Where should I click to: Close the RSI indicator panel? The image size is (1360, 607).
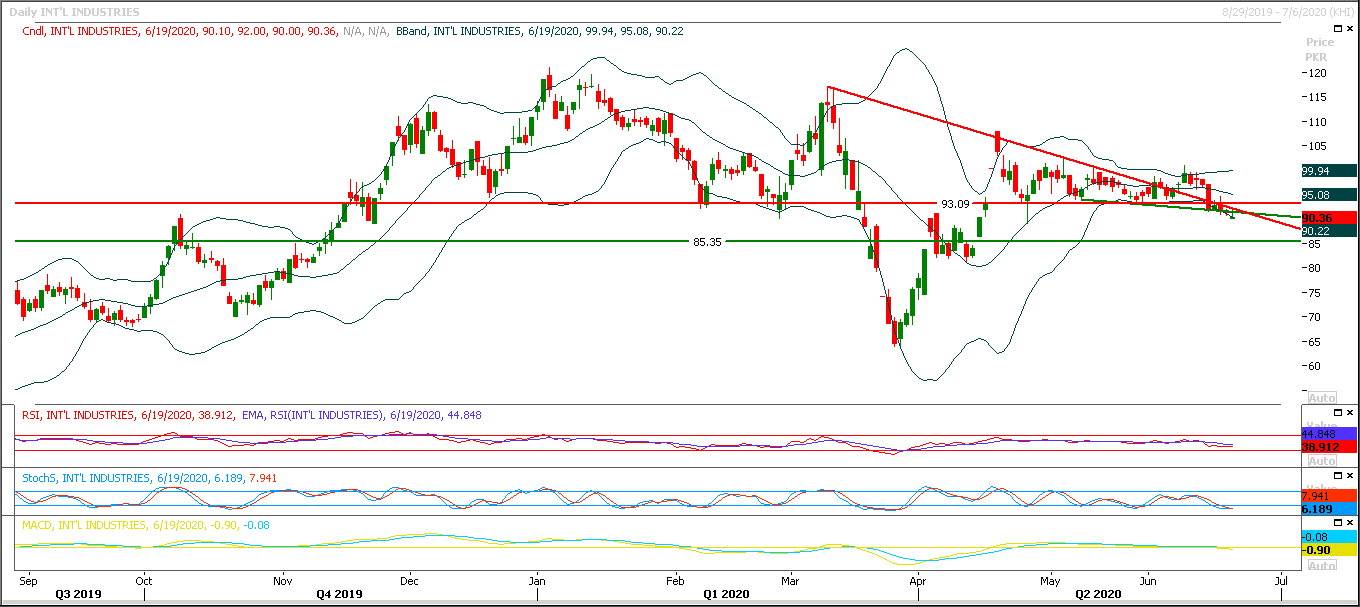coord(1349,411)
